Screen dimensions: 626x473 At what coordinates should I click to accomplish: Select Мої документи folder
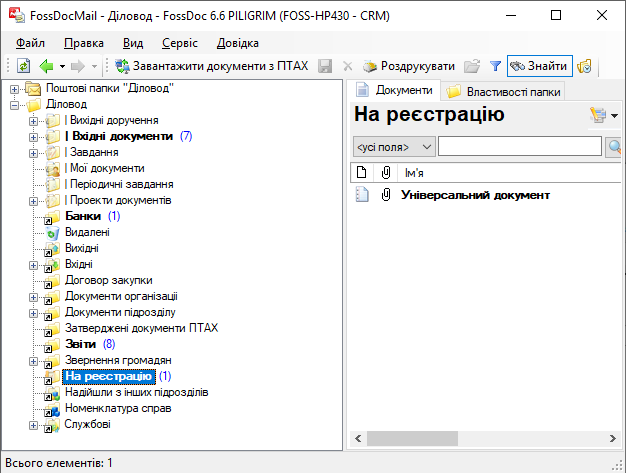coord(105,168)
